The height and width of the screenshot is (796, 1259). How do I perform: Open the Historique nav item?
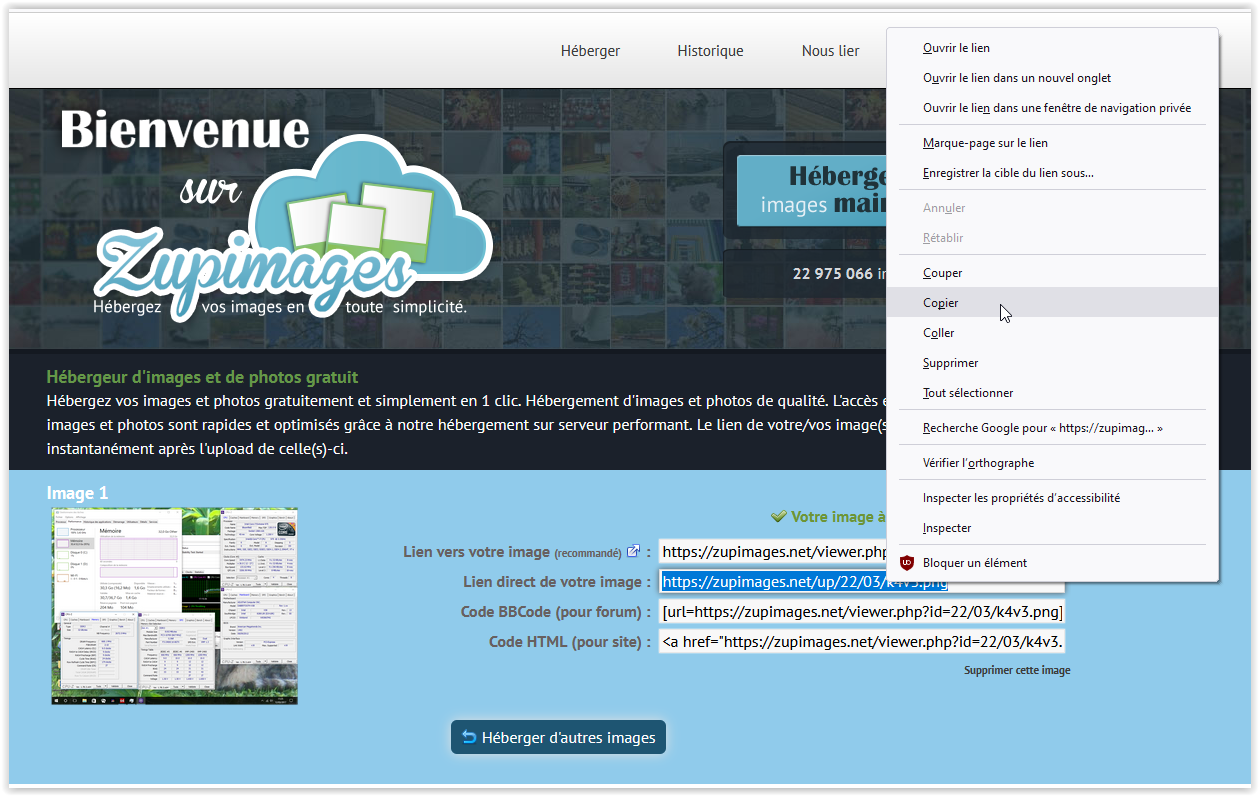click(x=710, y=51)
